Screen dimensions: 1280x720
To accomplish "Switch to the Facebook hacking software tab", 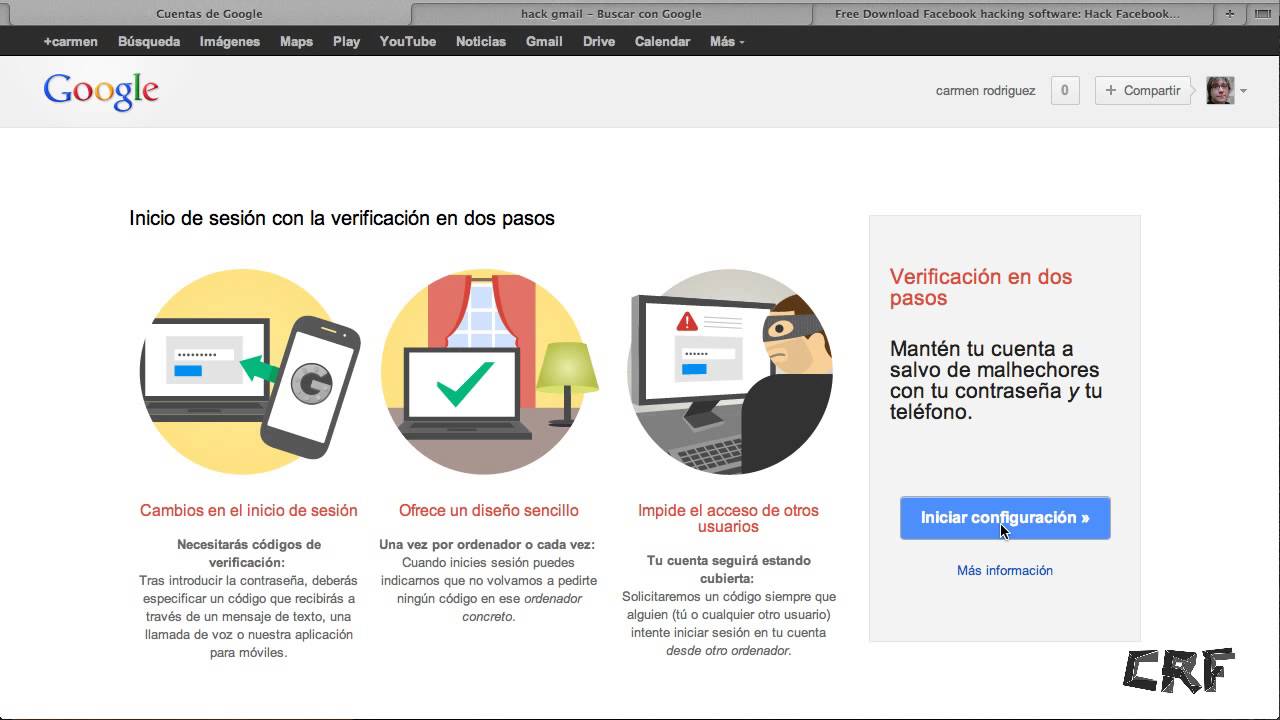I will point(1007,14).
